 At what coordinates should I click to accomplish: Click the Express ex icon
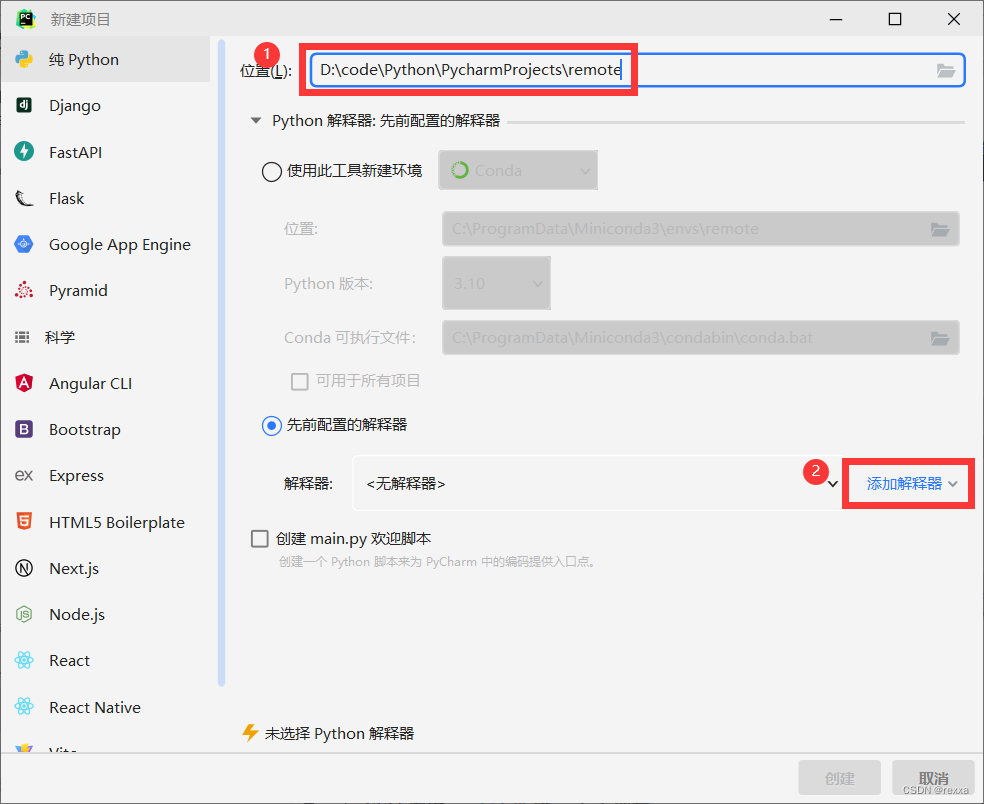pyautogui.click(x=24, y=475)
